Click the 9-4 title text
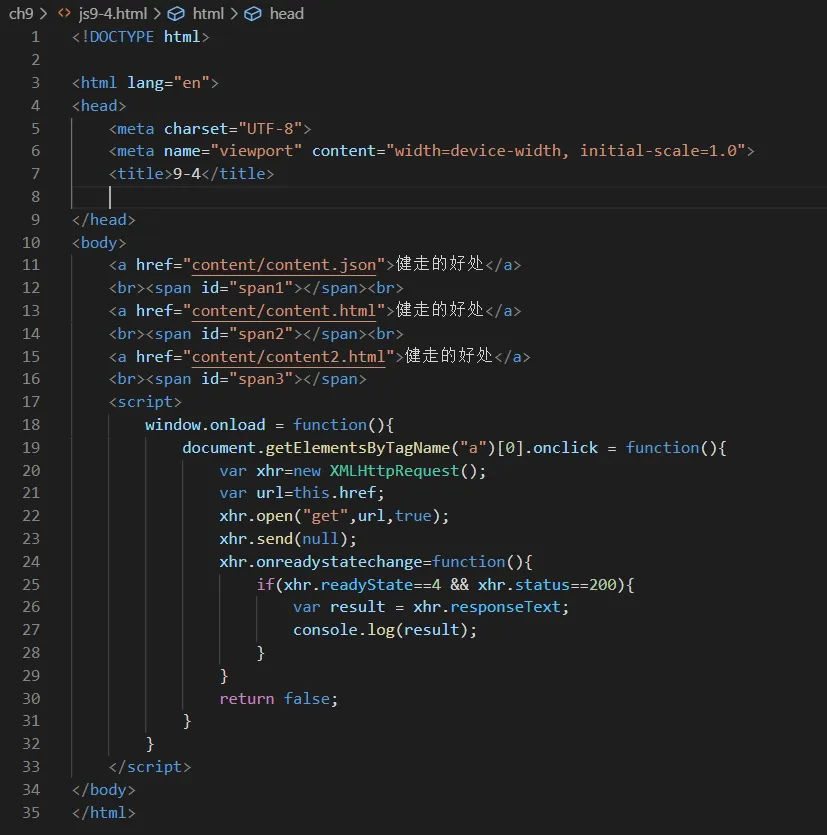Image resolution: width=827 pixels, height=835 pixels. (186, 174)
